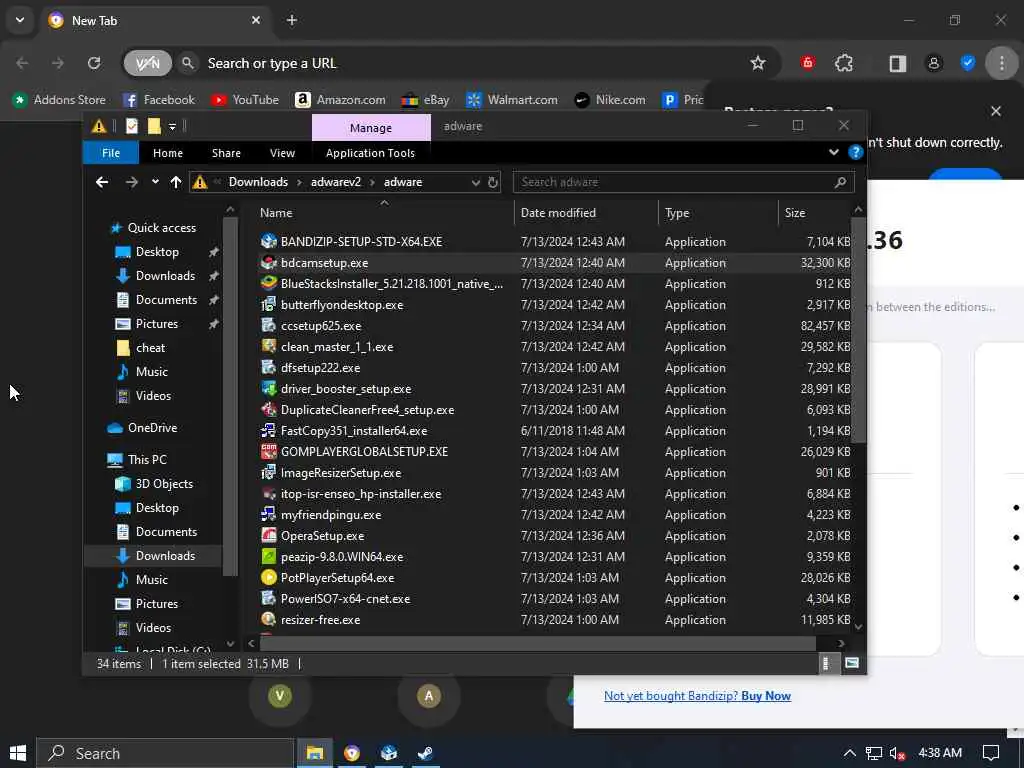
Task: Show hidden system tray icons
Action: [x=849, y=753]
